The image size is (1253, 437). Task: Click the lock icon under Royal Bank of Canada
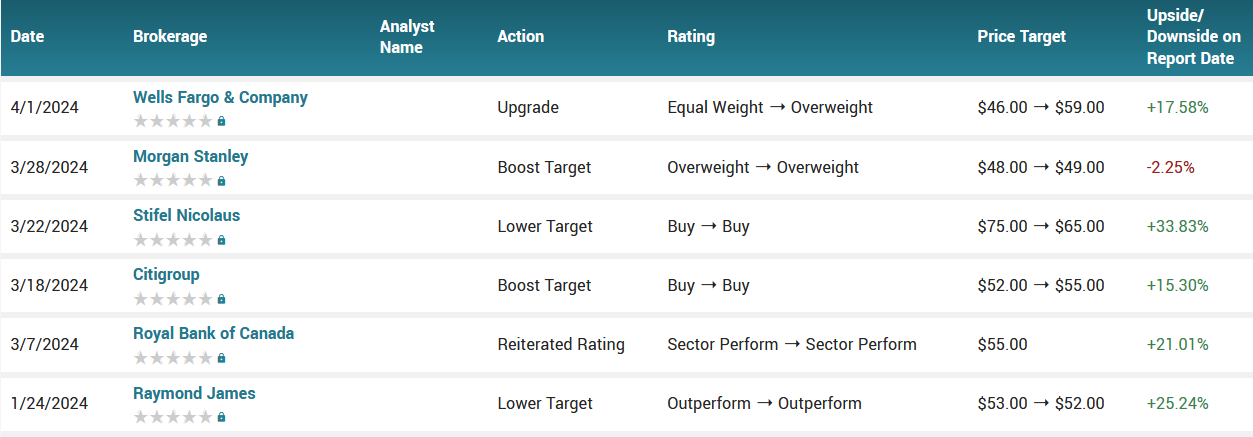tap(221, 358)
